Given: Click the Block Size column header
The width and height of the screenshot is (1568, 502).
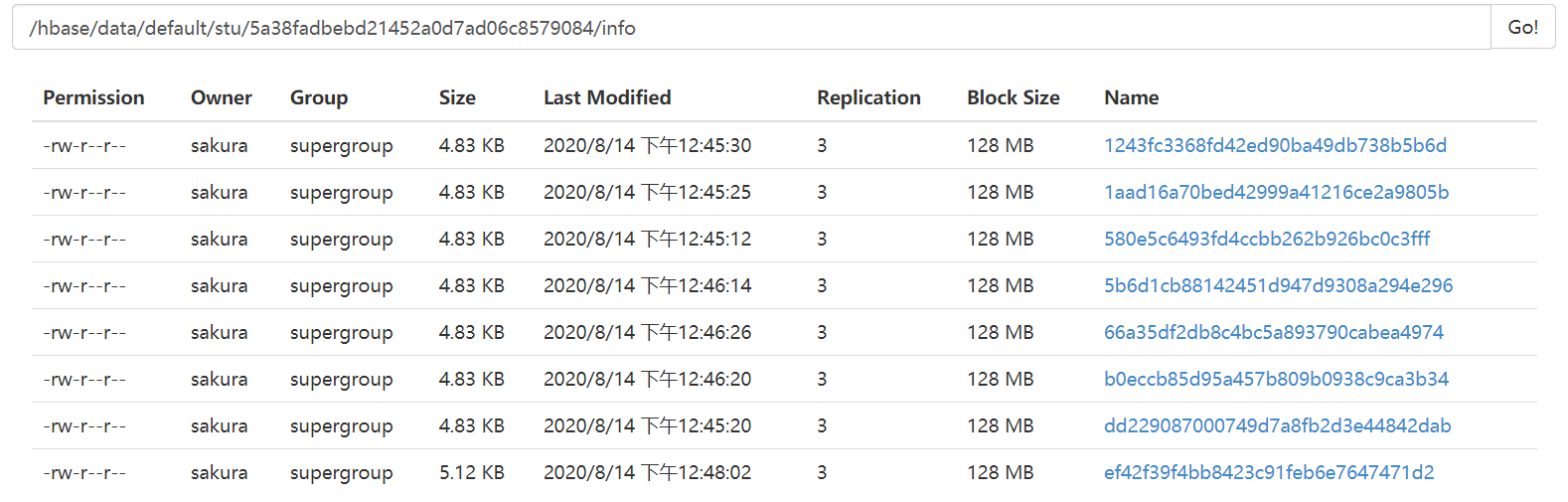Looking at the screenshot, I should pyautogui.click(x=1013, y=97).
